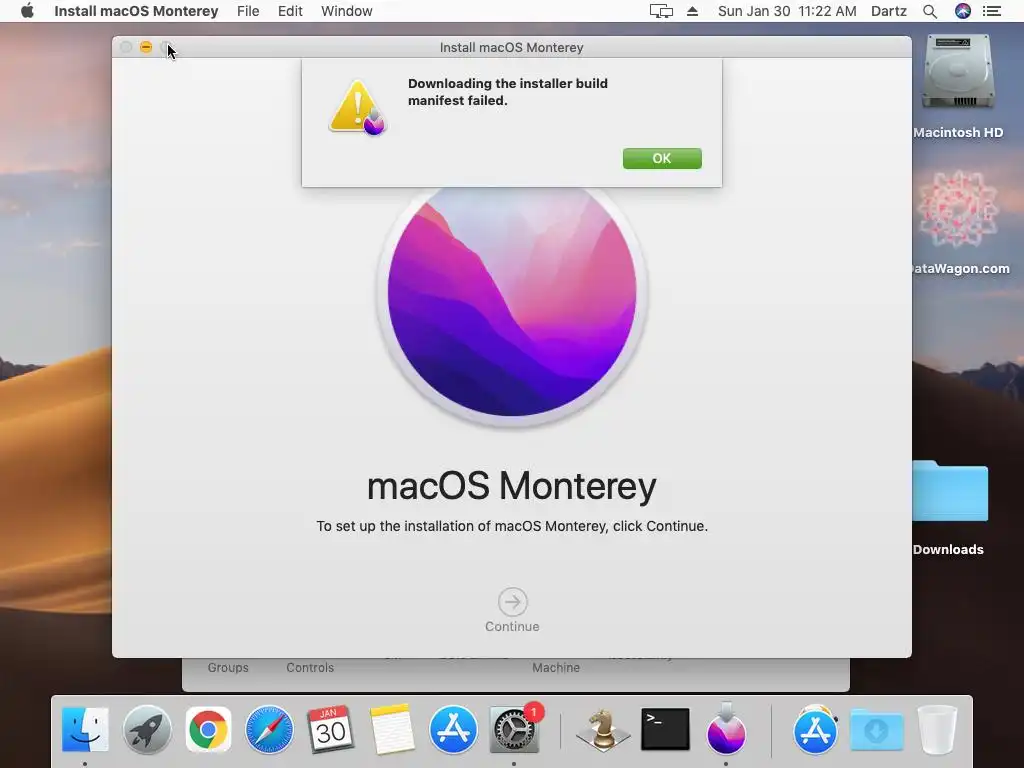Image resolution: width=1024 pixels, height=768 pixels.
Task: Click OK in the manifest failed dialog
Action: pos(662,158)
